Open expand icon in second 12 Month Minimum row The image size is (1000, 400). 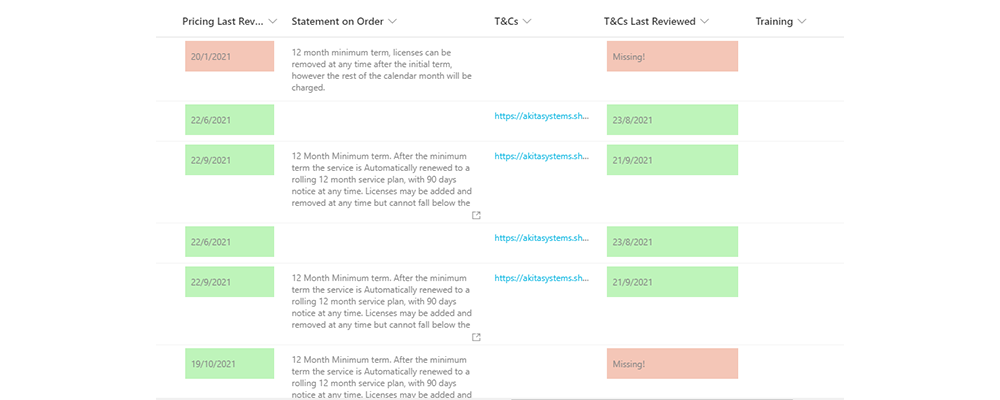[x=476, y=337]
